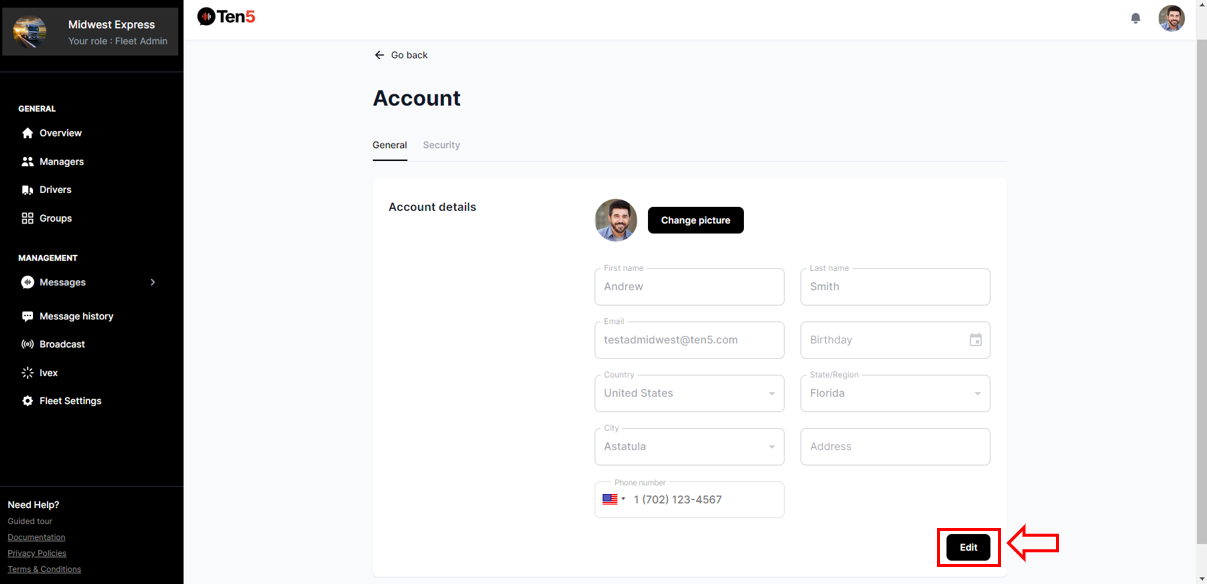Click the Message history chat icon

[x=28, y=316]
